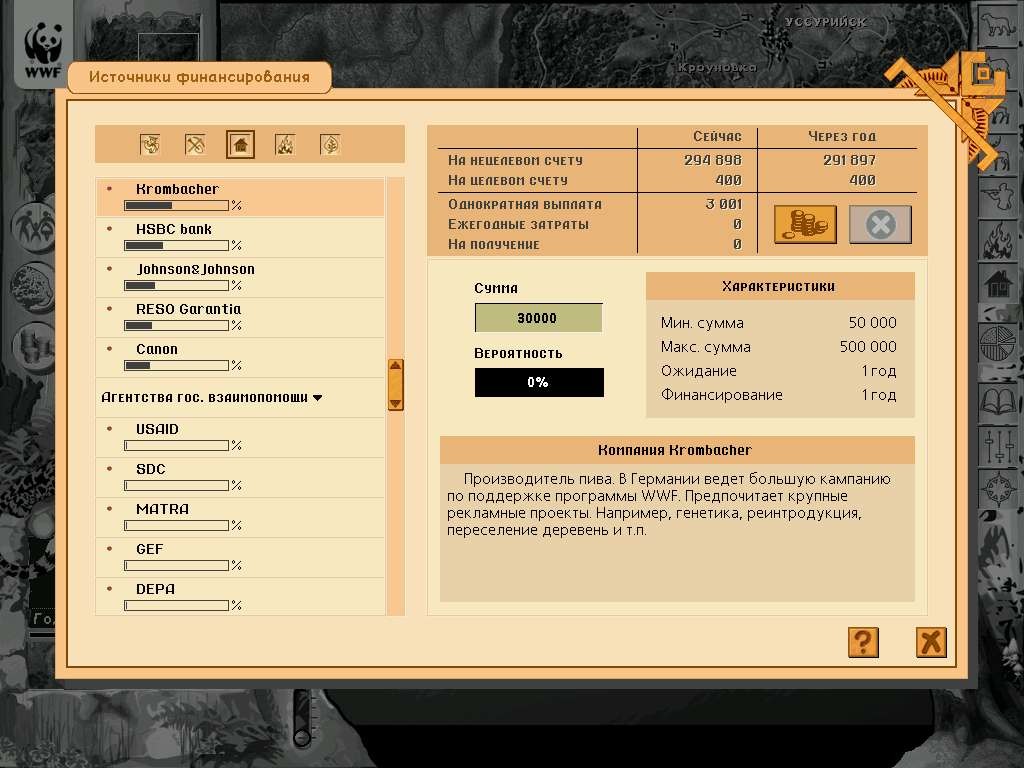Image resolution: width=1024 pixels, height=768 pixels.
Task: Click the Ежегодные затраты label
Action: click(x=519, y=224)
